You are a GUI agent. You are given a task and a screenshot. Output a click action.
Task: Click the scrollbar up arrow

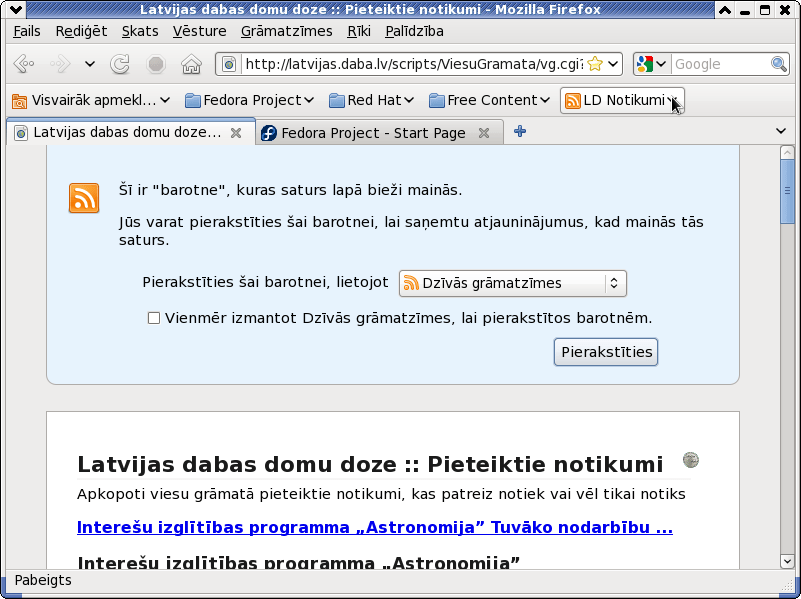tap(787, 152)
